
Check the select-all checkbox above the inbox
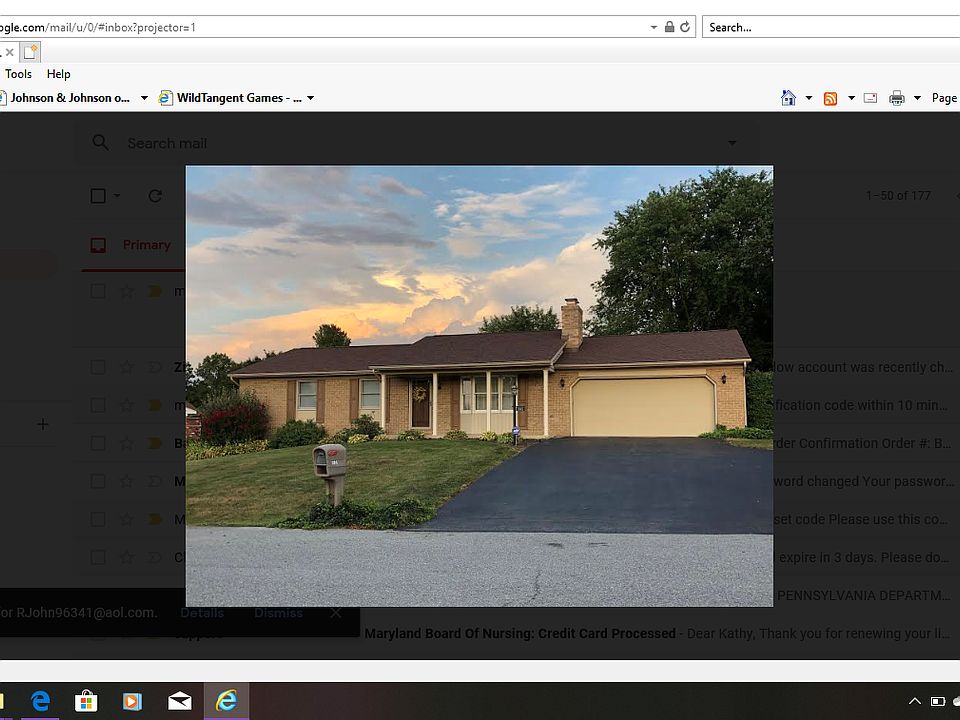click(97, 195)
